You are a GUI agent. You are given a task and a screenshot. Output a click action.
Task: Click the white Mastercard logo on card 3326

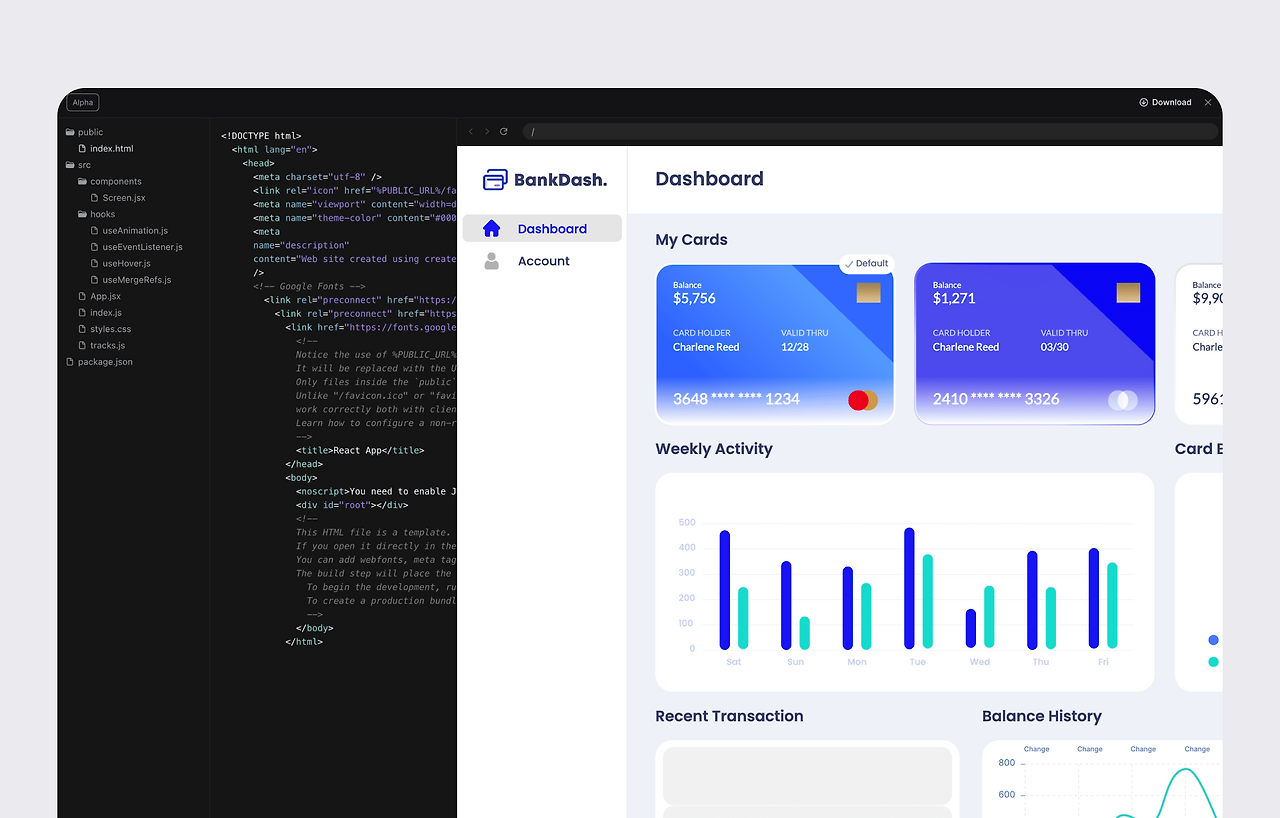[1123, 400]
